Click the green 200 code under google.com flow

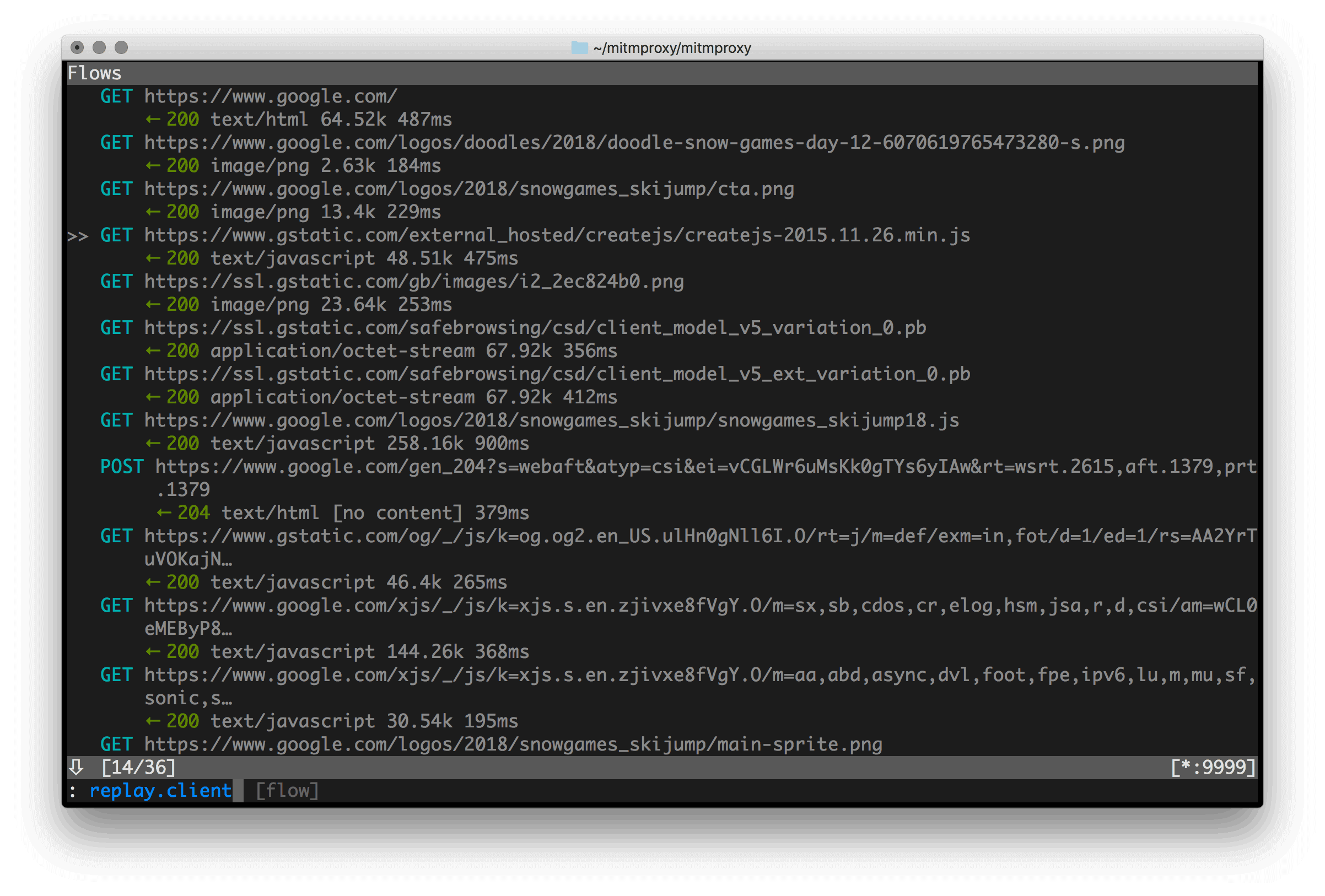click(x=183, y=119)
